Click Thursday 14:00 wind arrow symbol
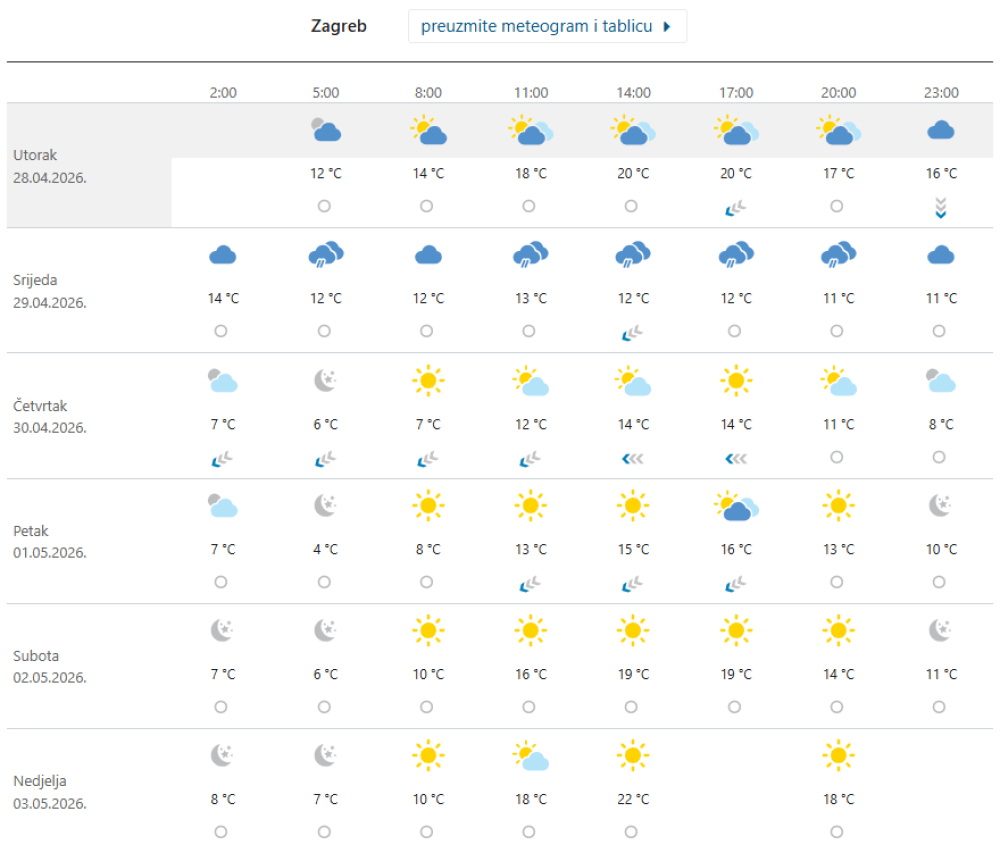Image resolution: width=1000 pixels, height=853 pixels. click(x=633, y=457)
